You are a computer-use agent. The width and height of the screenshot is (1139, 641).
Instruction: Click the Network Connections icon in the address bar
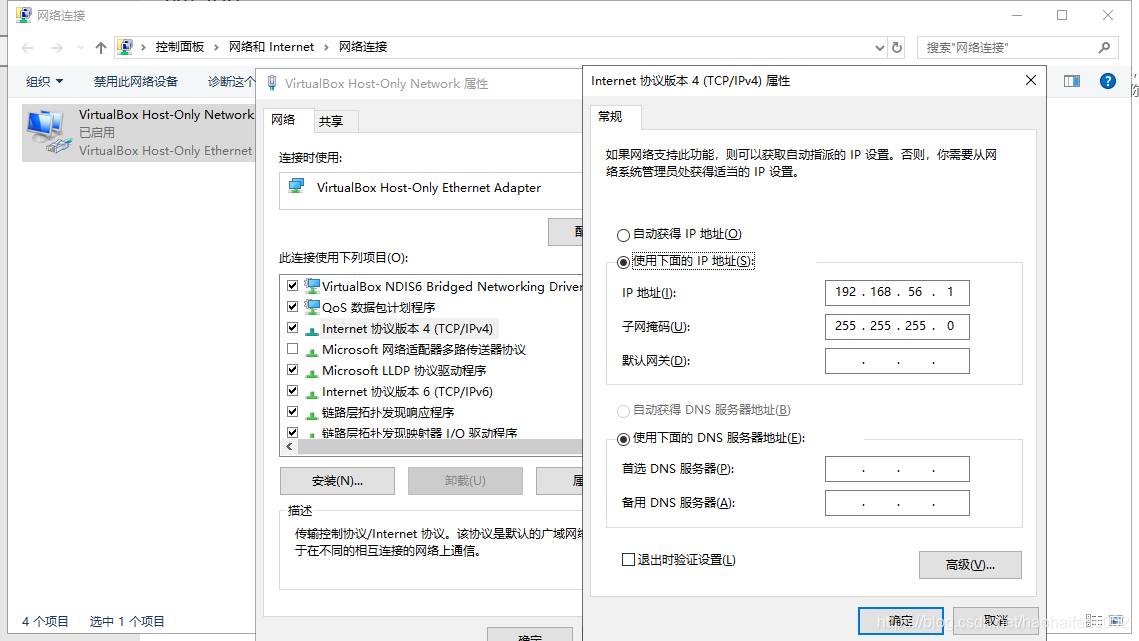[125, 47]
